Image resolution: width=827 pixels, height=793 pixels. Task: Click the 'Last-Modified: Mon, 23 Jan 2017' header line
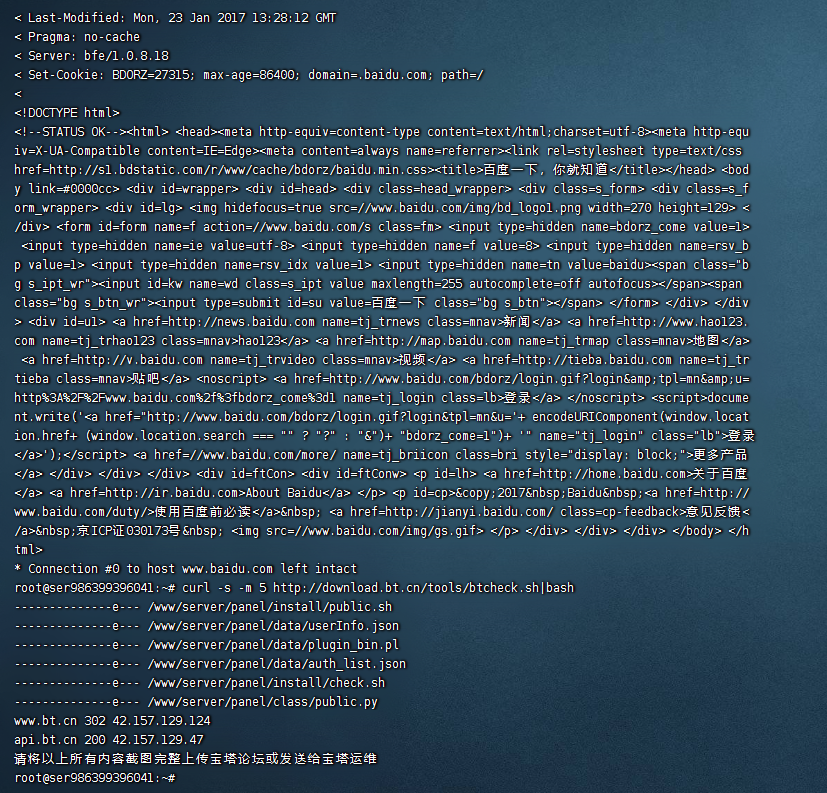175,18
